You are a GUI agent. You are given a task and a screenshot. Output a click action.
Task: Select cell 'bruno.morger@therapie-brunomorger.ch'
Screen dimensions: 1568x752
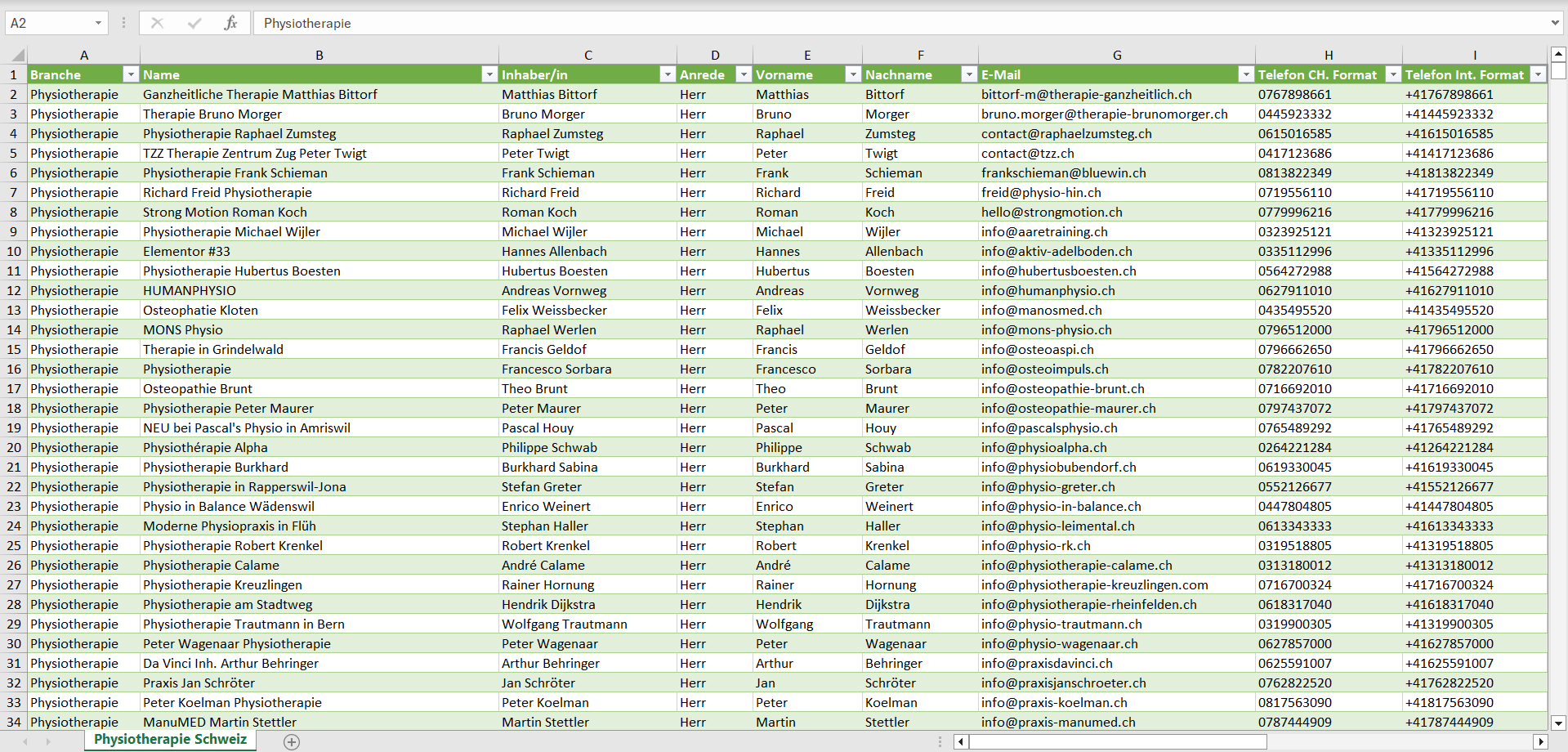[1117, 114]
